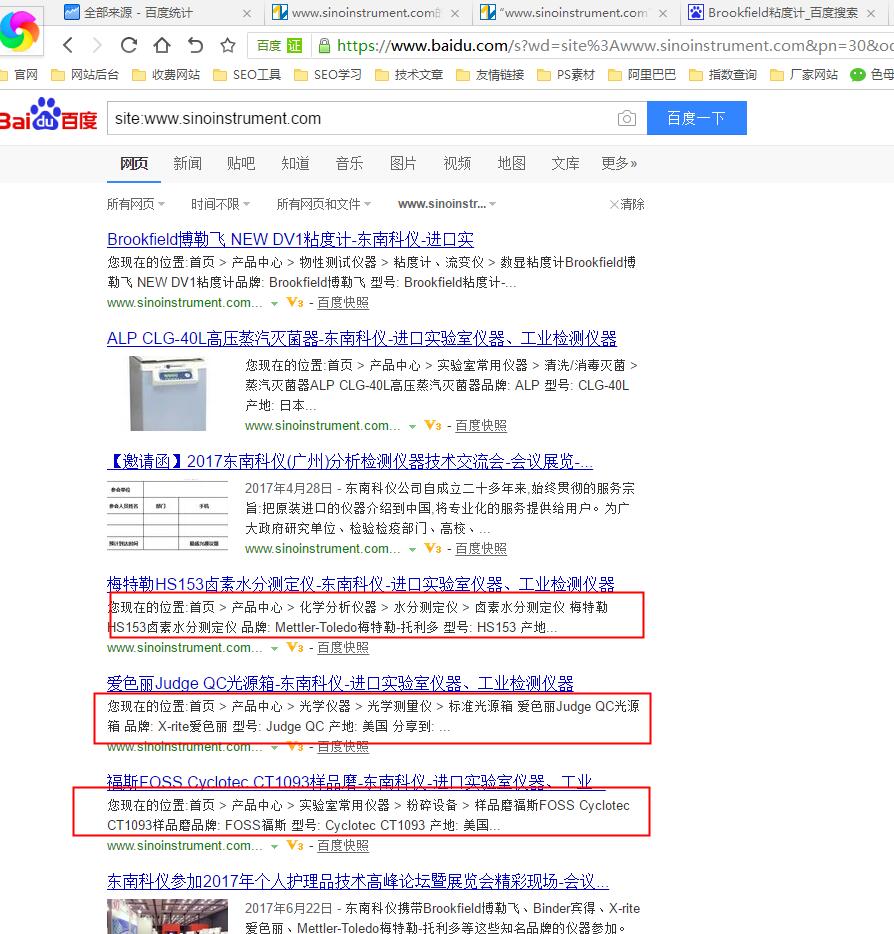Open the 官网 bookmark folder

[x=19, y=74]
